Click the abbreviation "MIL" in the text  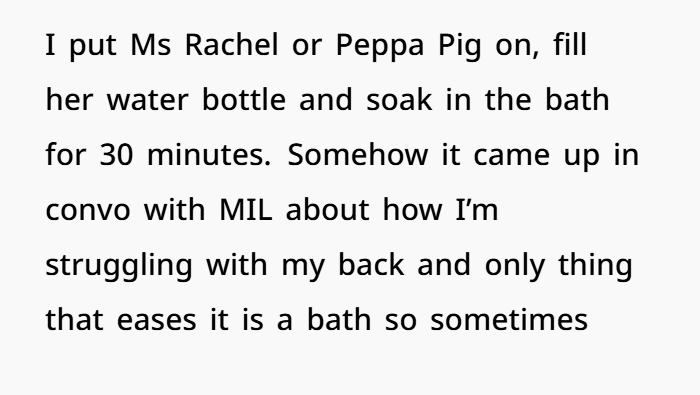(246, 209)
